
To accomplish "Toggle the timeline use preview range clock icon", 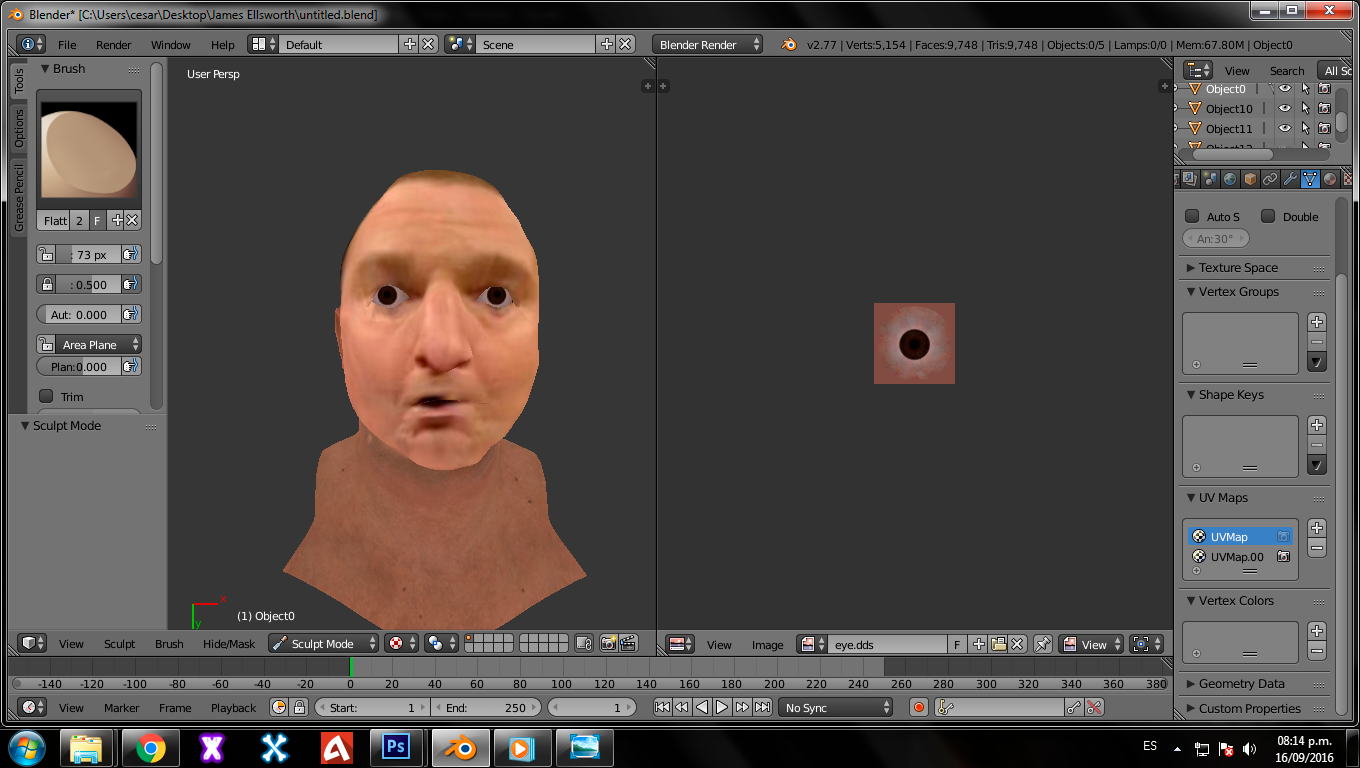I will coord(279,707).
